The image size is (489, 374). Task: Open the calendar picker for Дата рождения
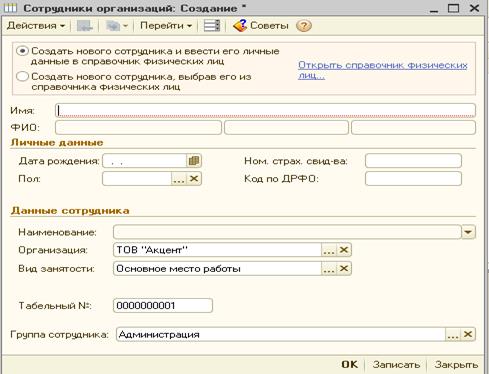194,161
